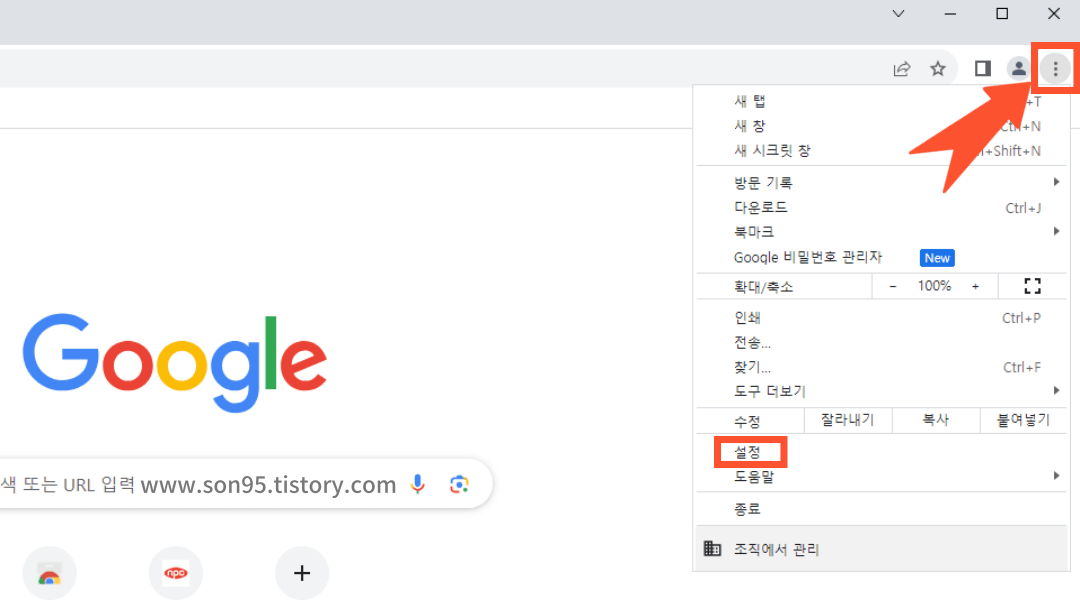Select 새 창 menu item
Image resolution: width=1080 pixels, height=600 pixels.
tap(881, 126)
